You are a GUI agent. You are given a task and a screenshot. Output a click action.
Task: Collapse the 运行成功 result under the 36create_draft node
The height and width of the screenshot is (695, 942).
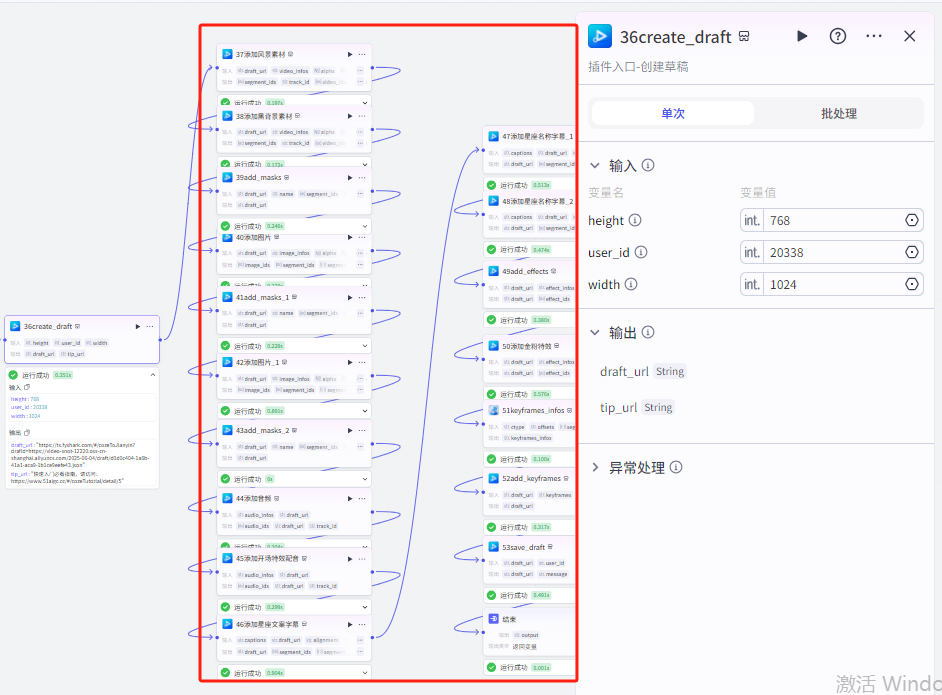pyautogui.click(x=151, y=375)
